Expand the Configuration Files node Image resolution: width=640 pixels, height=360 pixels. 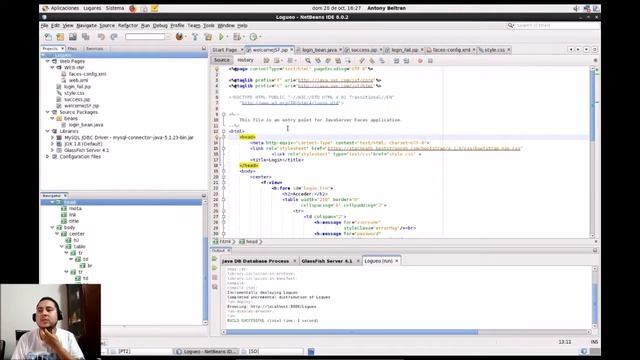click(x=48, y=157)
